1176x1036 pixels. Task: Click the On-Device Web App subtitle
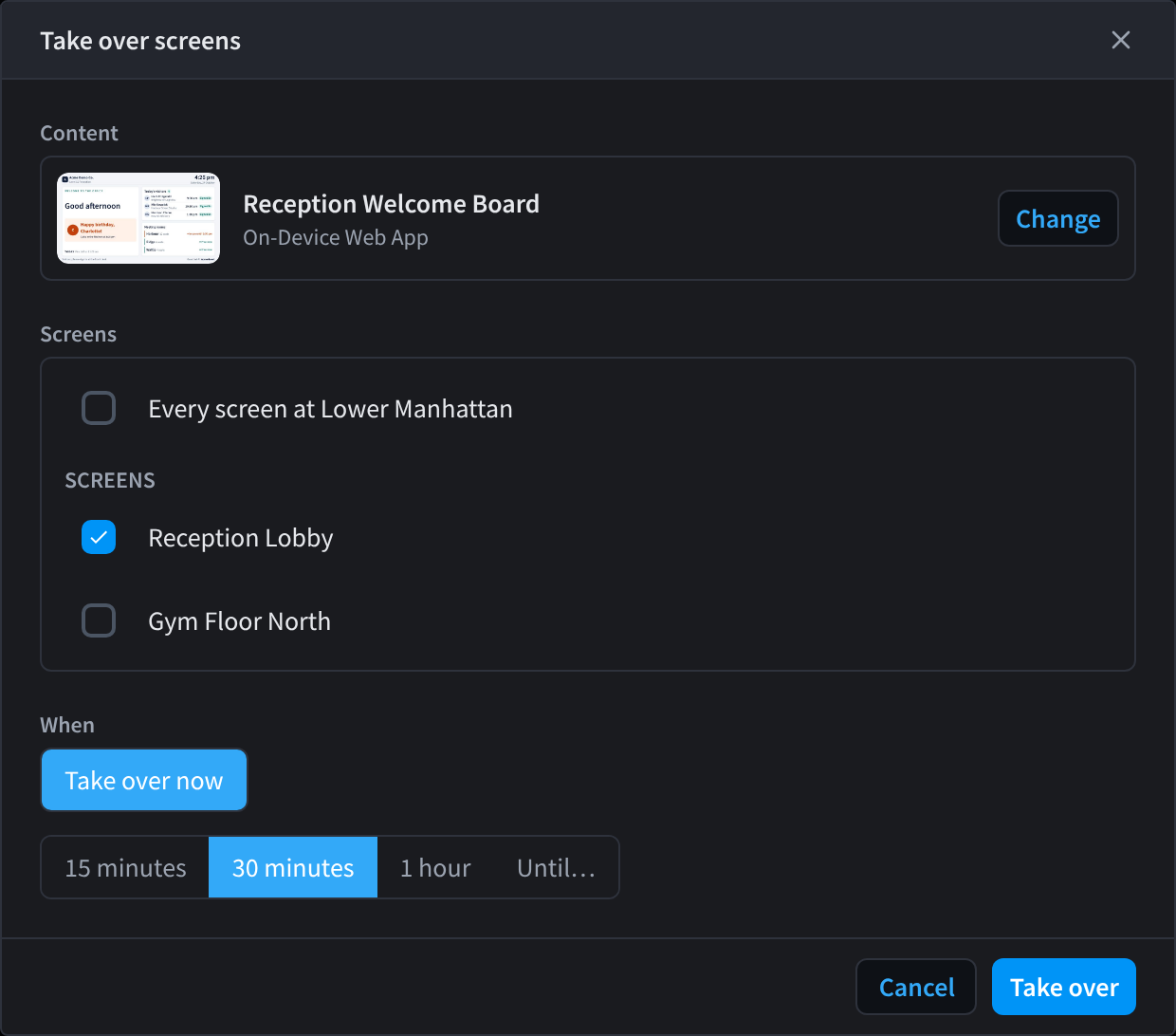pos(336,238)
